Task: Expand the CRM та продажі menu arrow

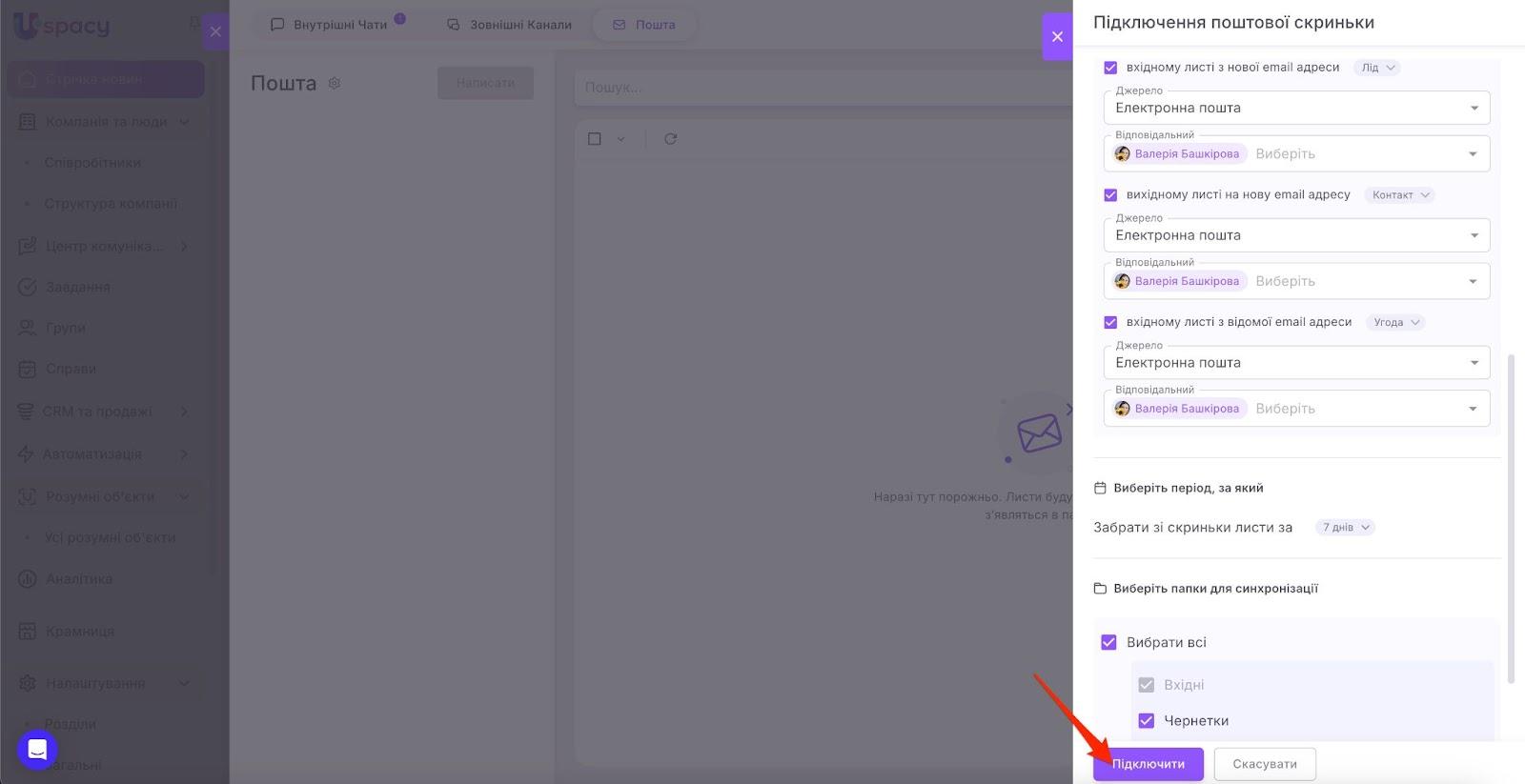Action: [184, 412]
